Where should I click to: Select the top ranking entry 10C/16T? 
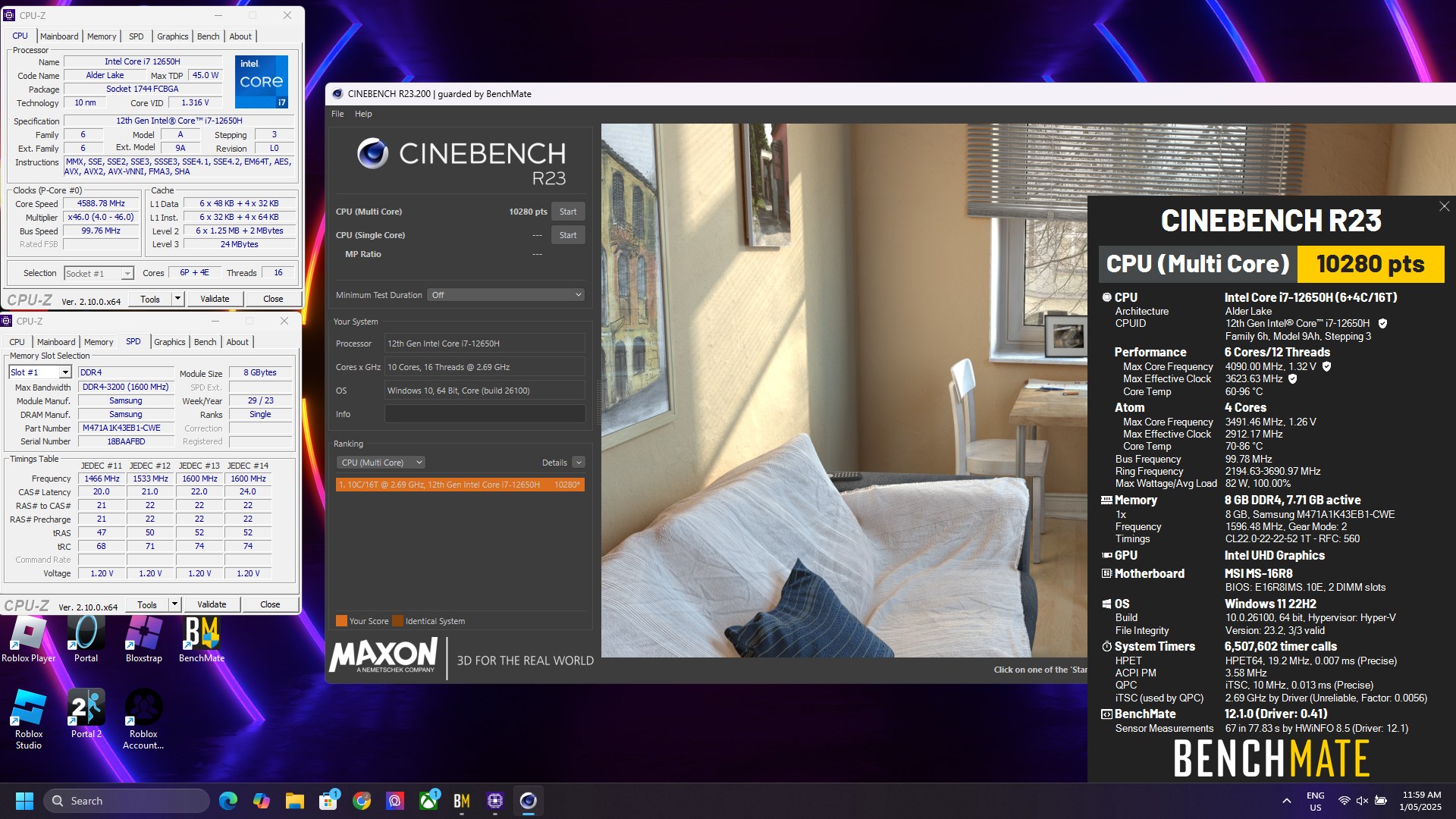coord(460,485)
